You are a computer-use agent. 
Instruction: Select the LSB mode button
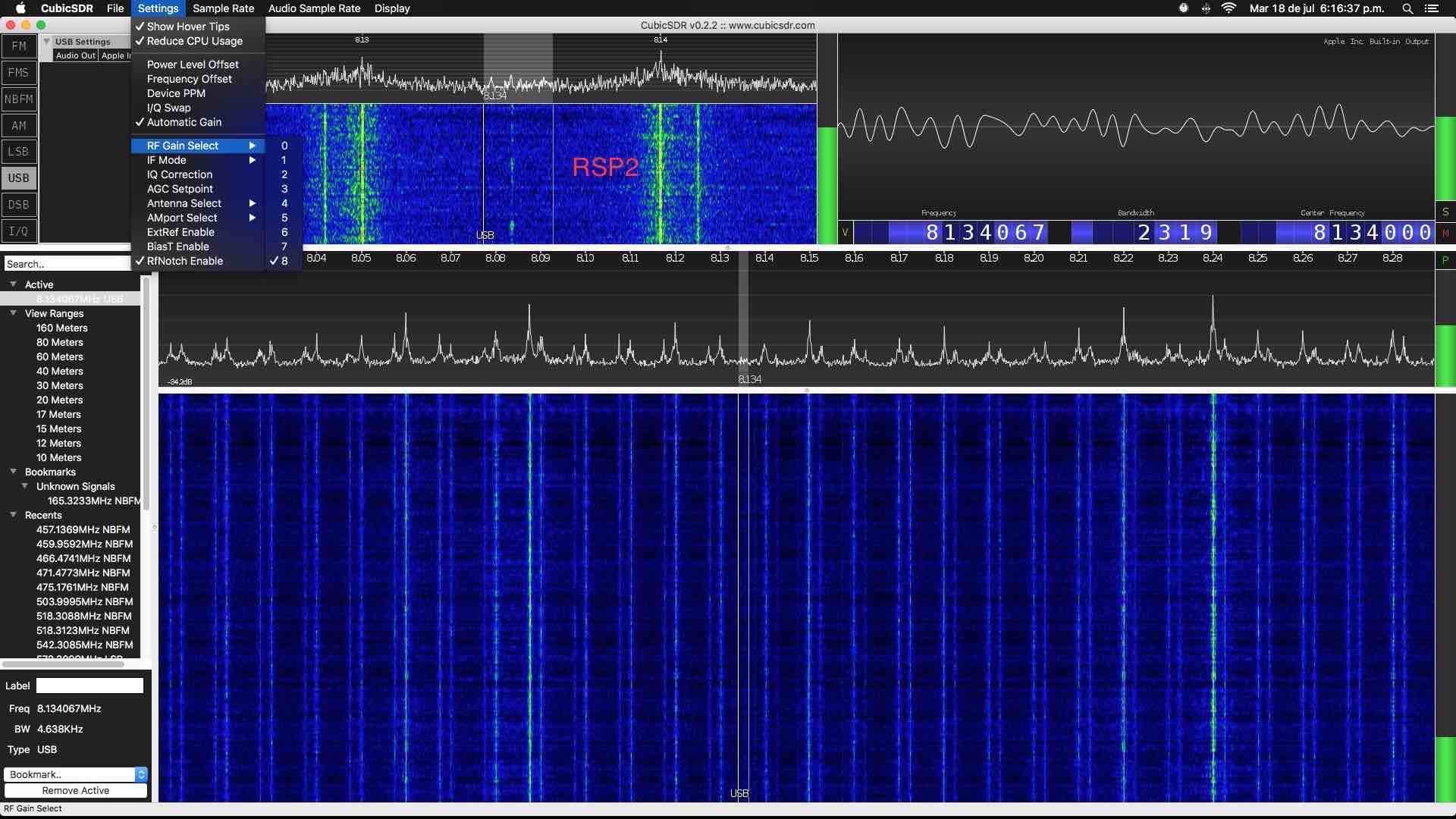point(19,152)
